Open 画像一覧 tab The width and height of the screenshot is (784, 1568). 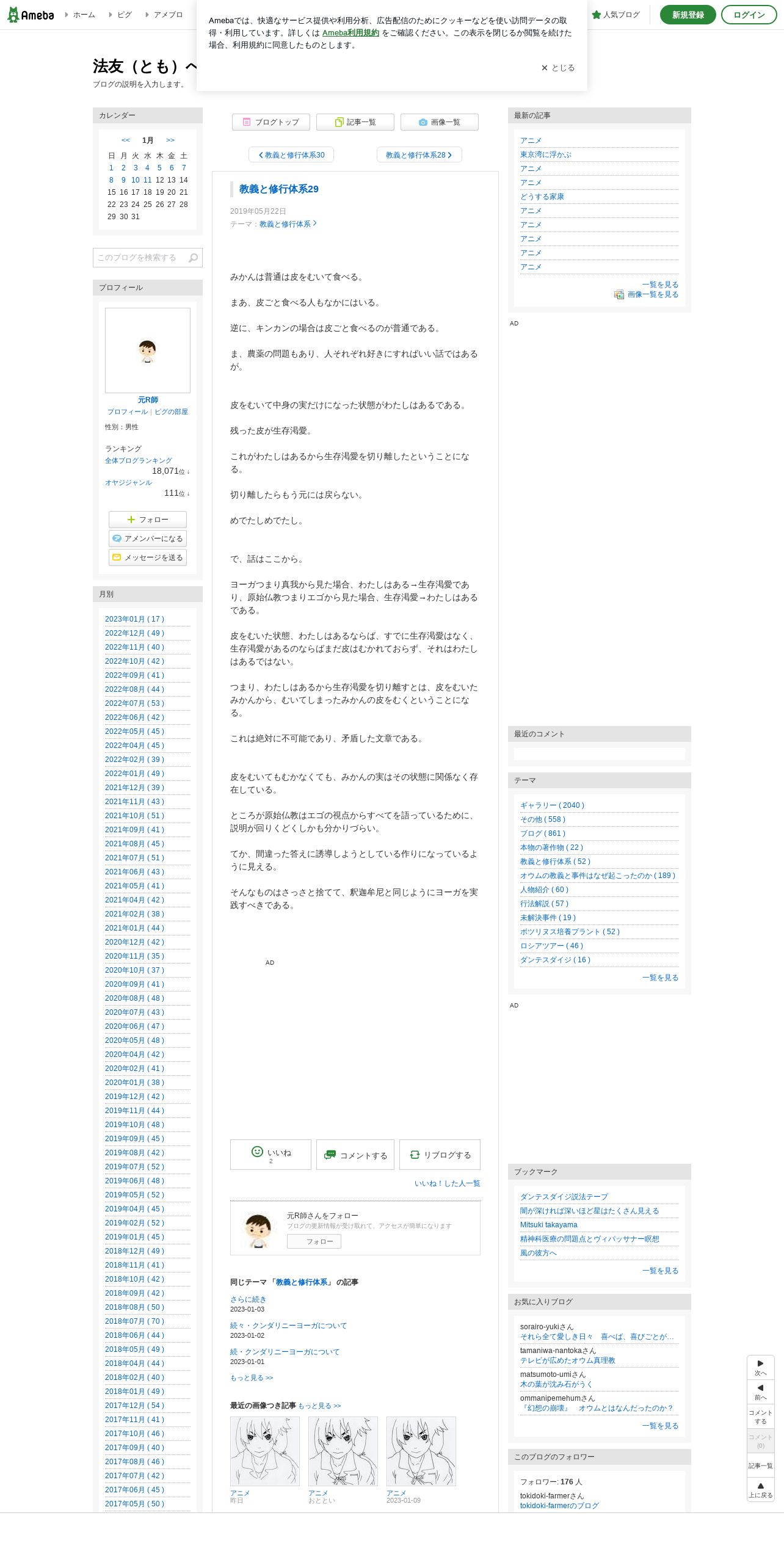point(439,122)
